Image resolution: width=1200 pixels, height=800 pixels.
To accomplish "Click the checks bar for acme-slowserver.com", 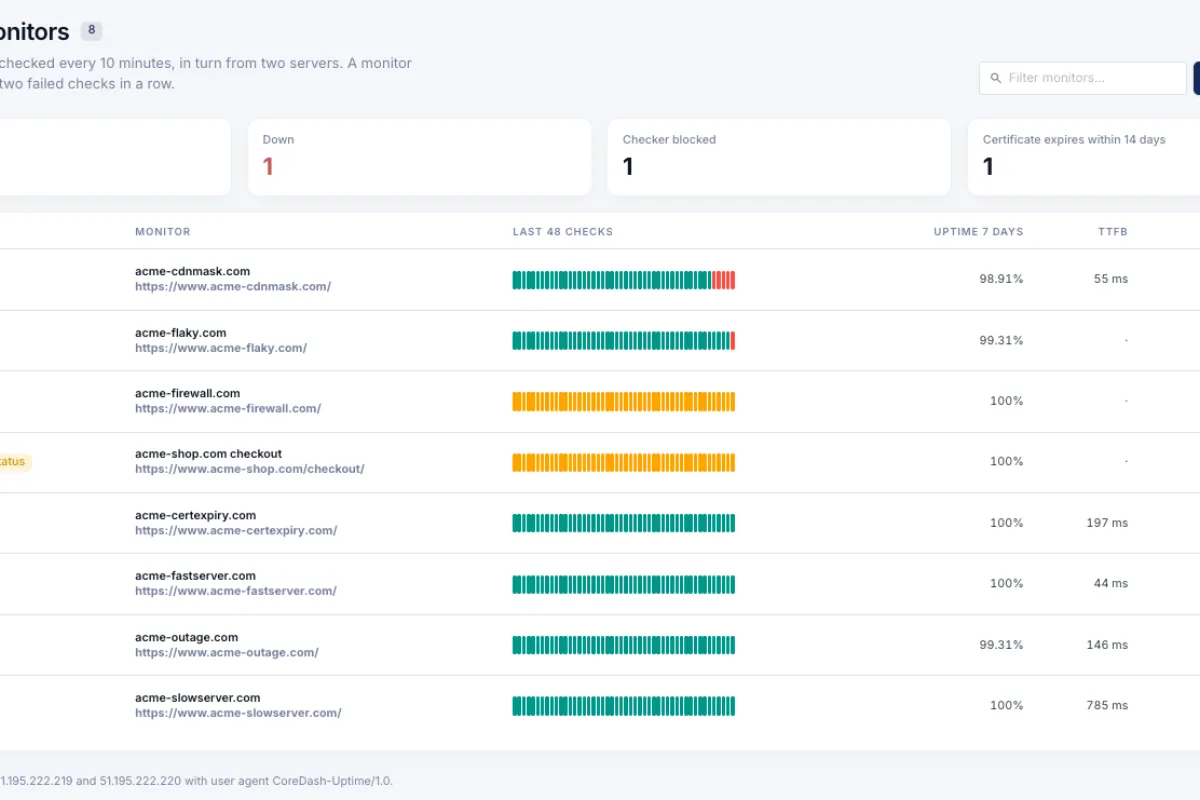I will (624, 706).
